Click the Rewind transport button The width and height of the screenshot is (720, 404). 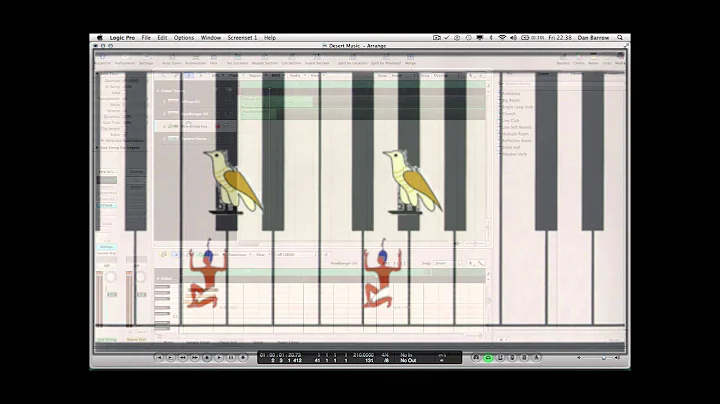click(183, 357)
